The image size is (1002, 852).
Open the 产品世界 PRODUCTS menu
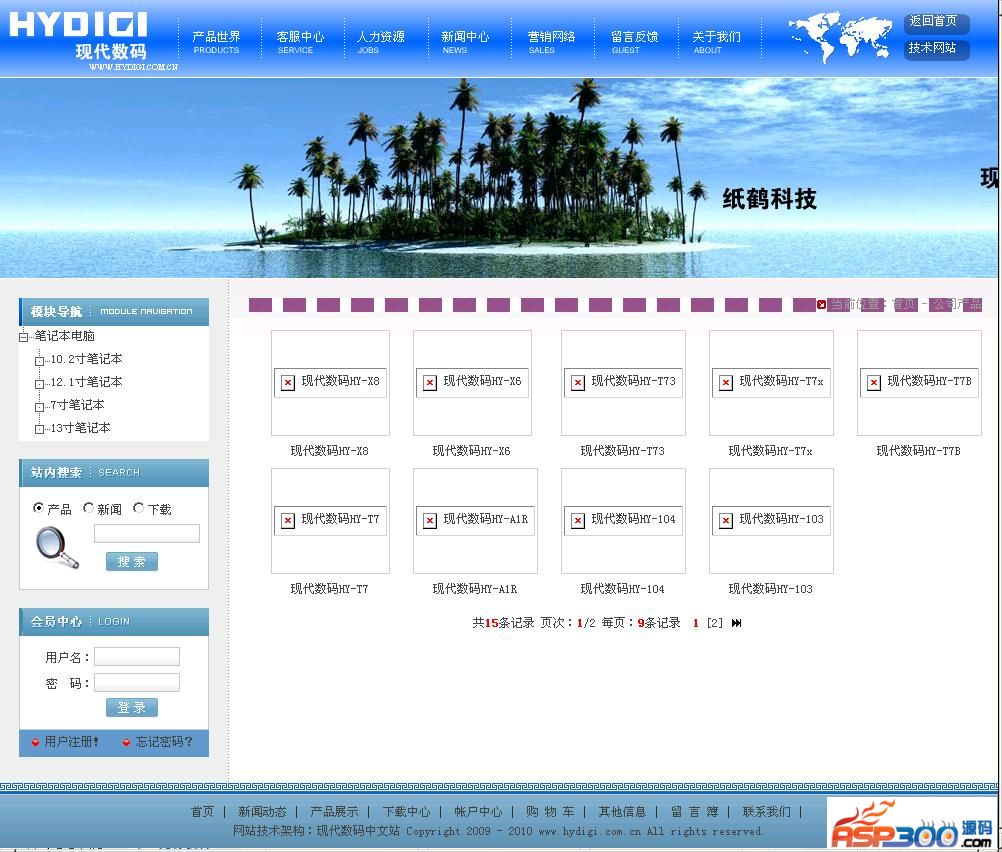216,41
